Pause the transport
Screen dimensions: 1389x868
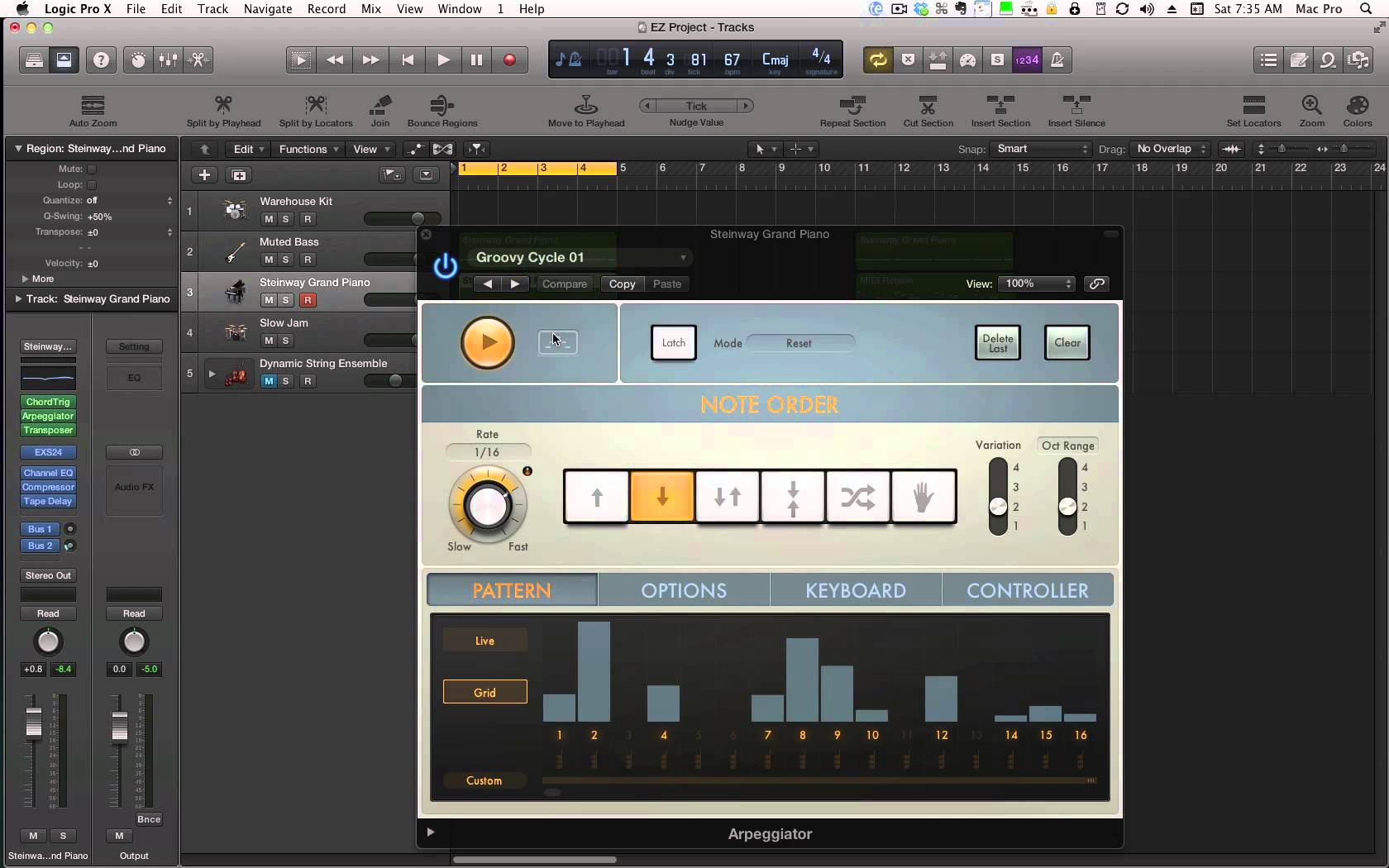[x=476, y=60]
